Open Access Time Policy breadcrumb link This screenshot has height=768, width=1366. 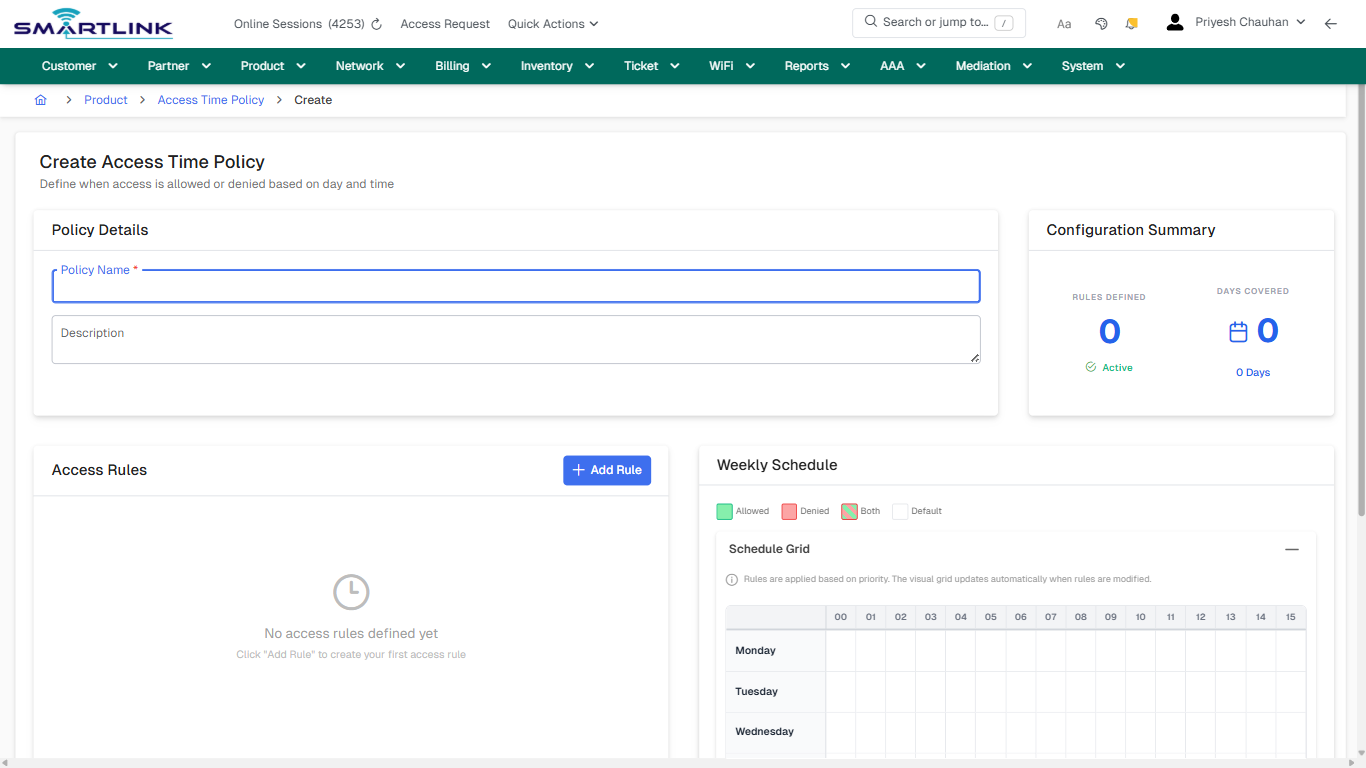[x=210, y=99]
